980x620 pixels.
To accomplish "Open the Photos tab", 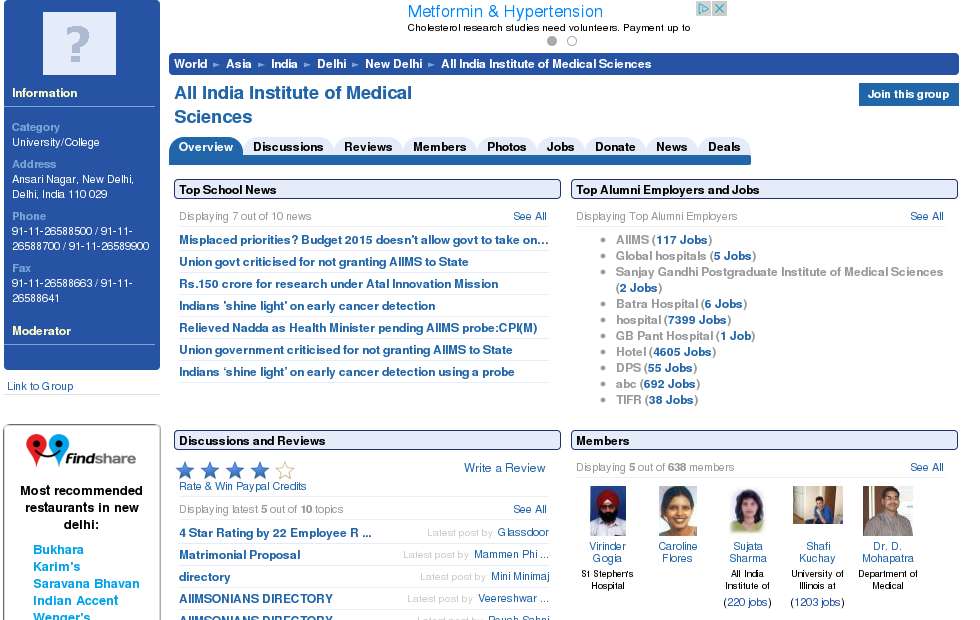I will click(506, 147).
